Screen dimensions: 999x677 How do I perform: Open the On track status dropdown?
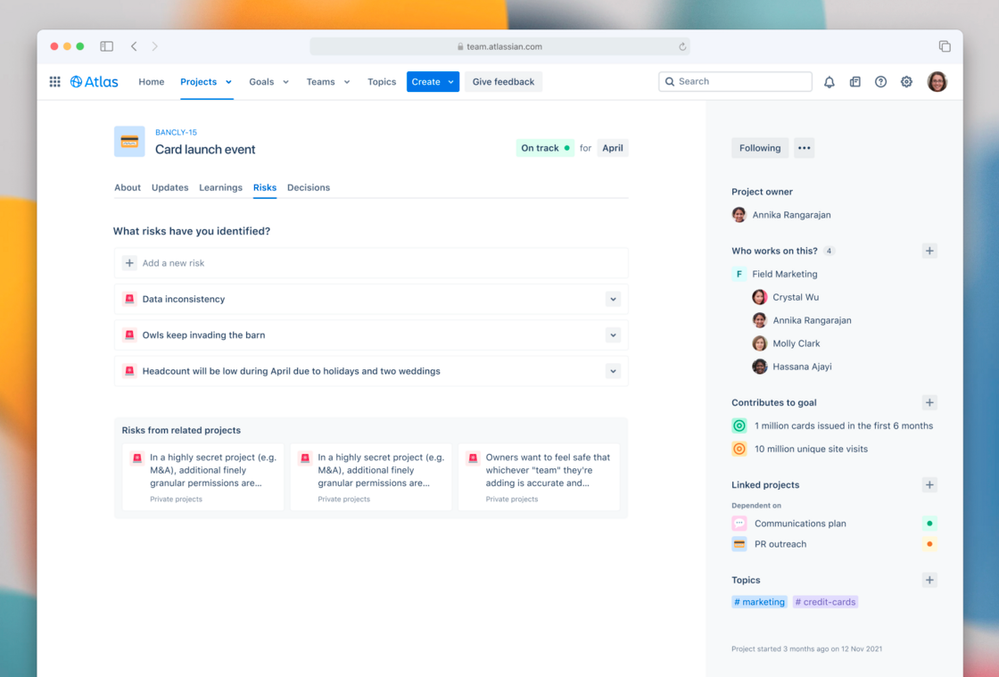pyautogui.click(x=545, y=148)
